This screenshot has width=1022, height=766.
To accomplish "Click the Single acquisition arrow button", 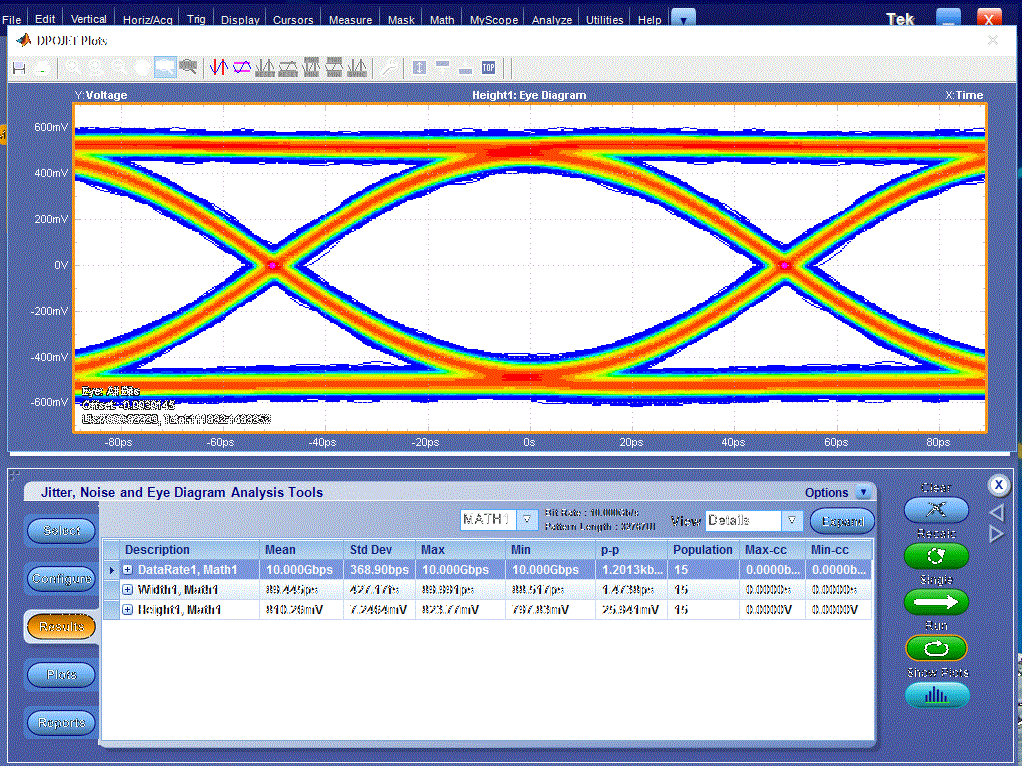I will (937, 602).
